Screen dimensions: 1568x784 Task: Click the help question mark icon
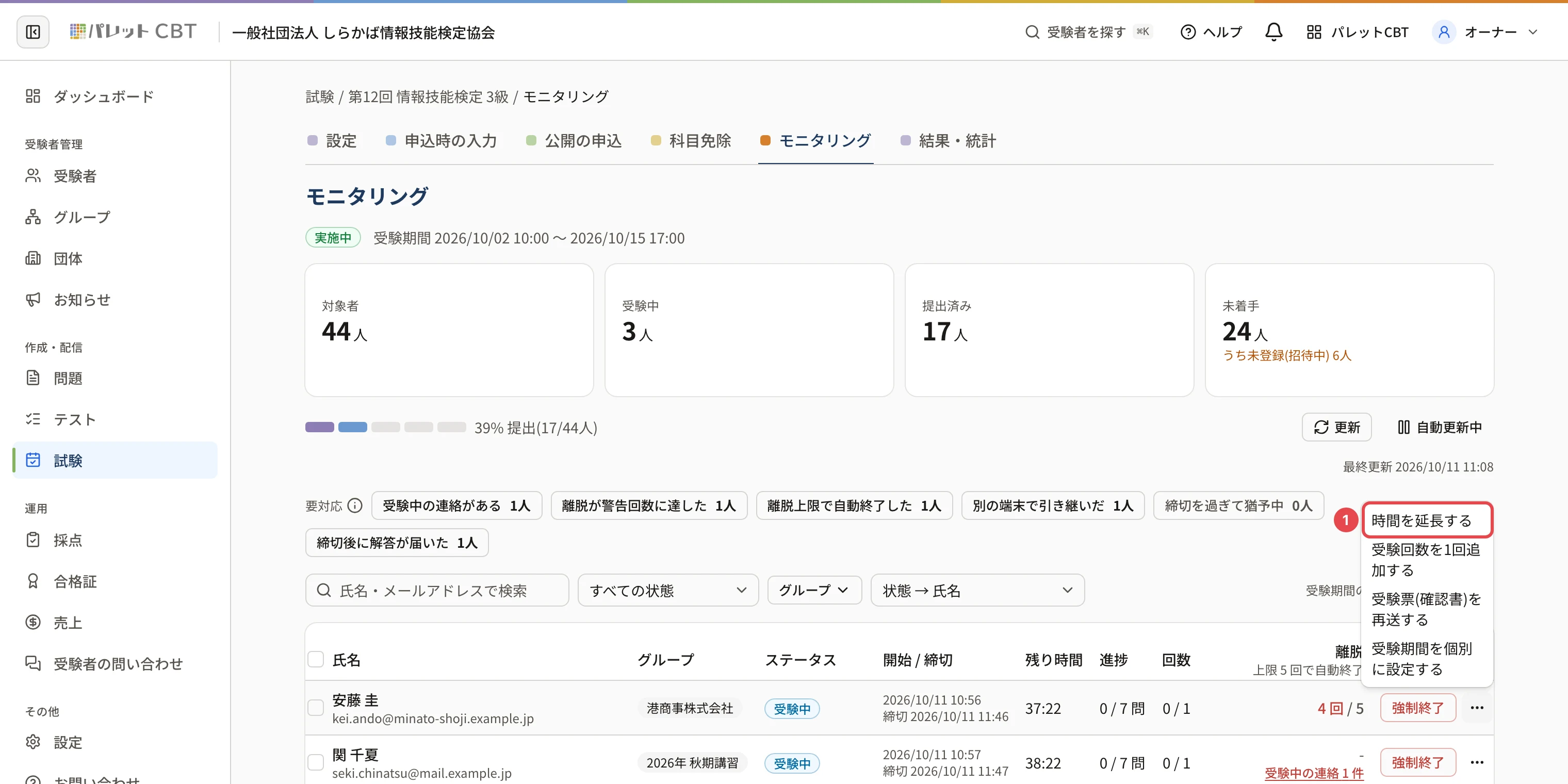click(1187, 31)
